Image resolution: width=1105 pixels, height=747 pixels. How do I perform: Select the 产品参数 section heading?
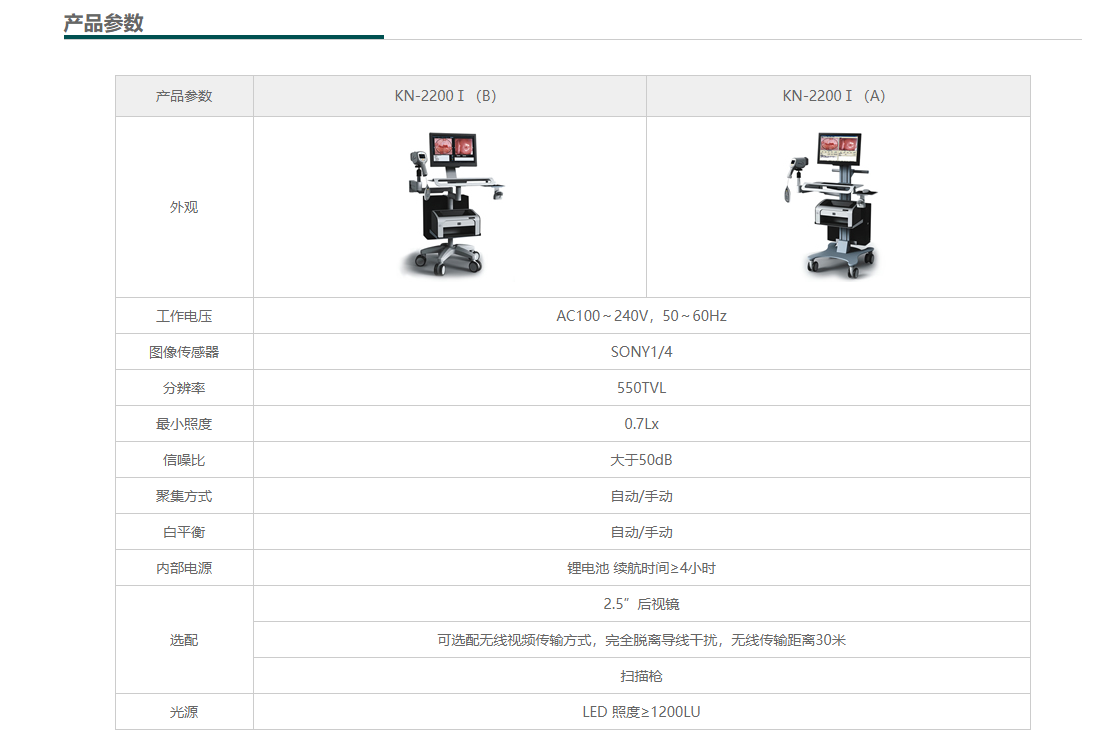[x=104, y=23]
